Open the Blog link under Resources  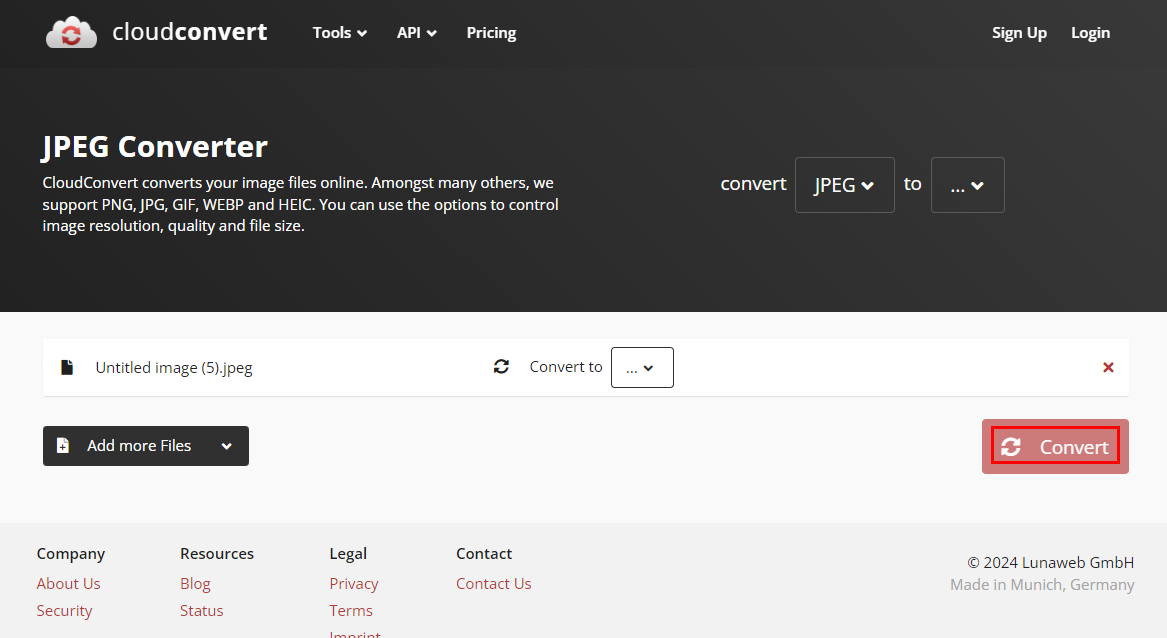pos(195,584)
